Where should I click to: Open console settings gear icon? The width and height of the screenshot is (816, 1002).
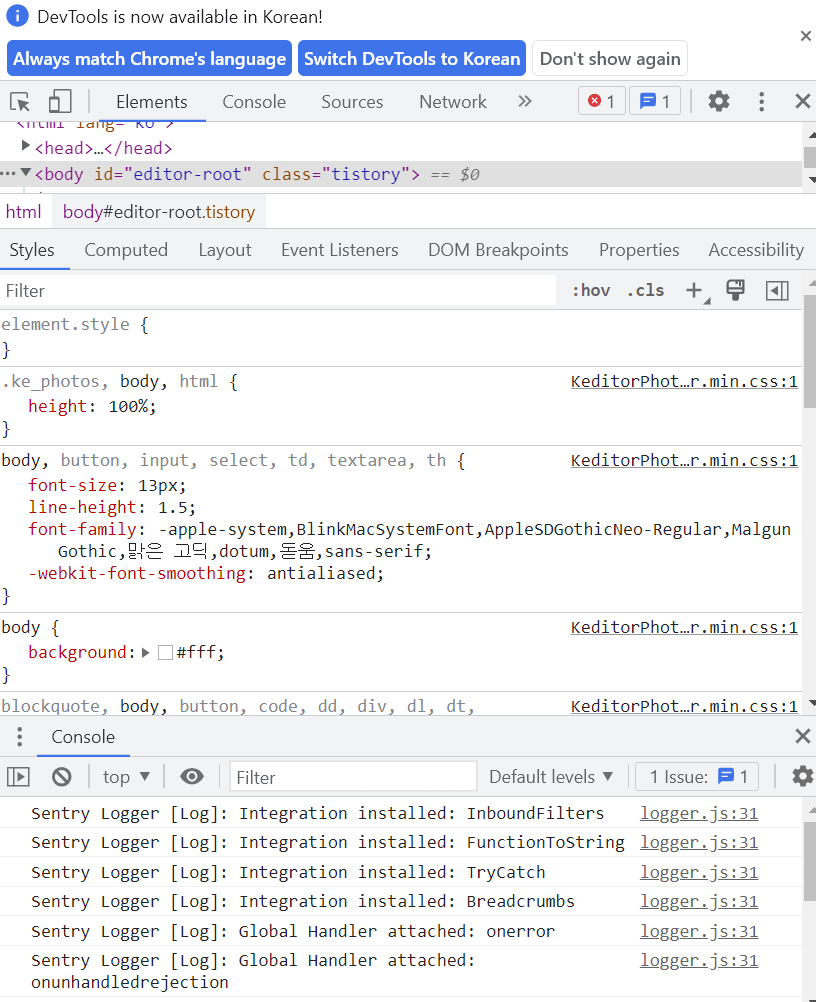[x=803, y=776]
